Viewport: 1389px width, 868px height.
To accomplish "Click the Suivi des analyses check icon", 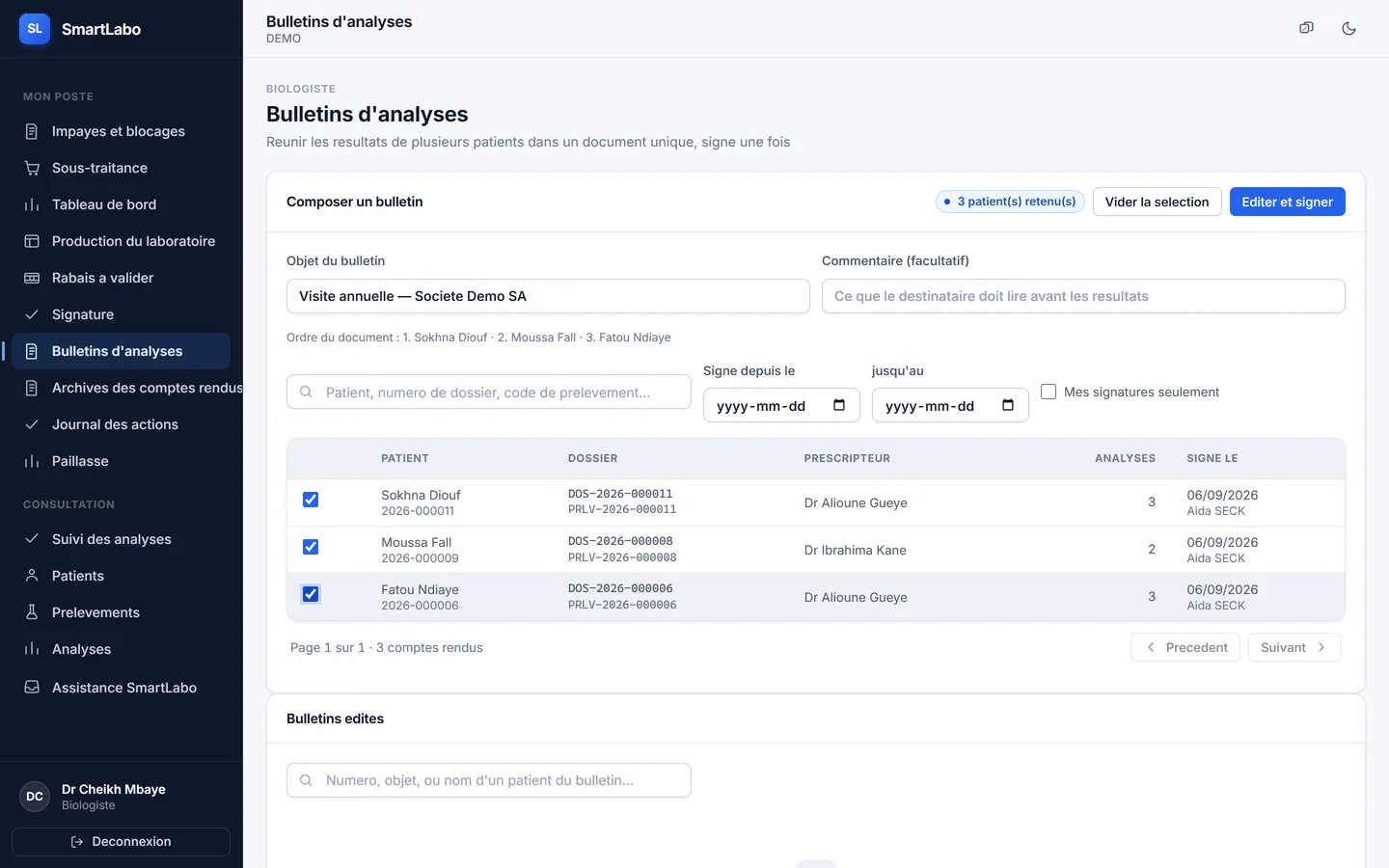I will pyautogui.click(x=32, y=539).
